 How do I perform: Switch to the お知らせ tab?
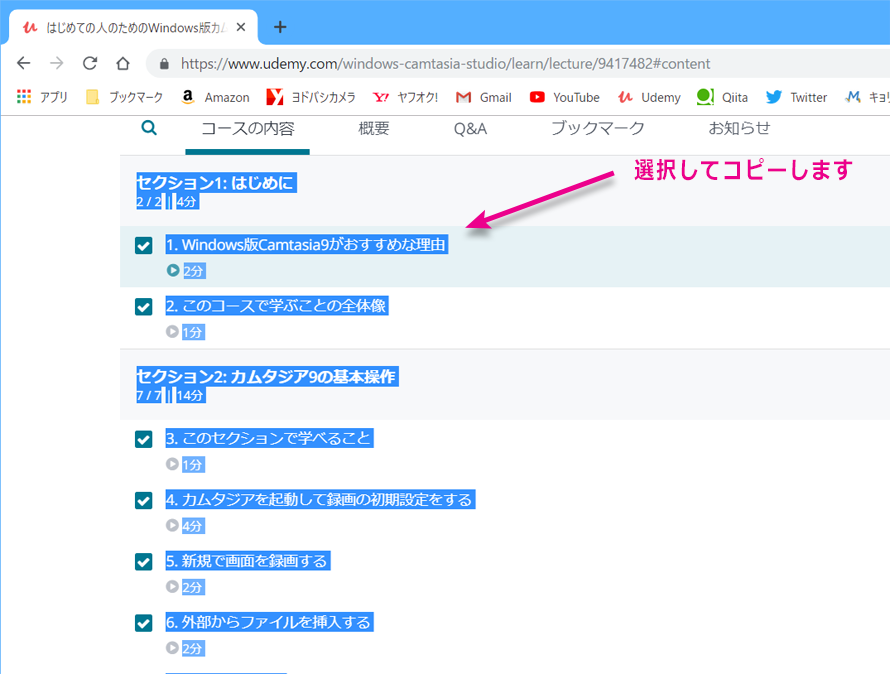(739, 128)
